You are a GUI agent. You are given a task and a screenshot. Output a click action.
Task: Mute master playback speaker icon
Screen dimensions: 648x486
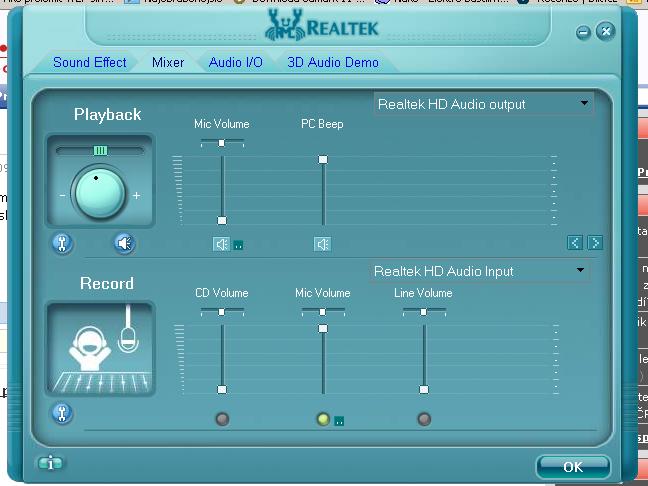[x=124, y=243]
